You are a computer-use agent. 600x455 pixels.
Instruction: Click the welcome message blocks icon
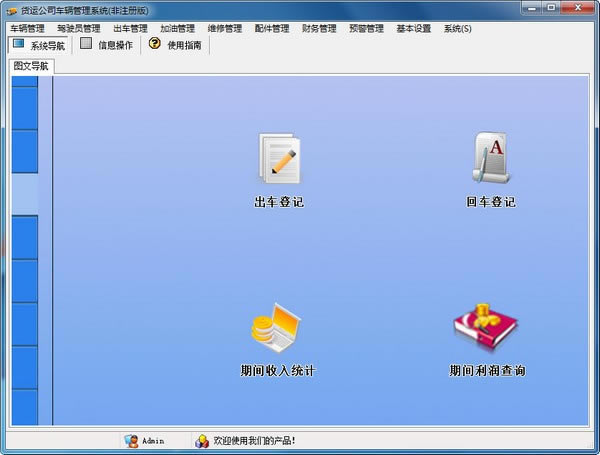click(x=202, y=441)
